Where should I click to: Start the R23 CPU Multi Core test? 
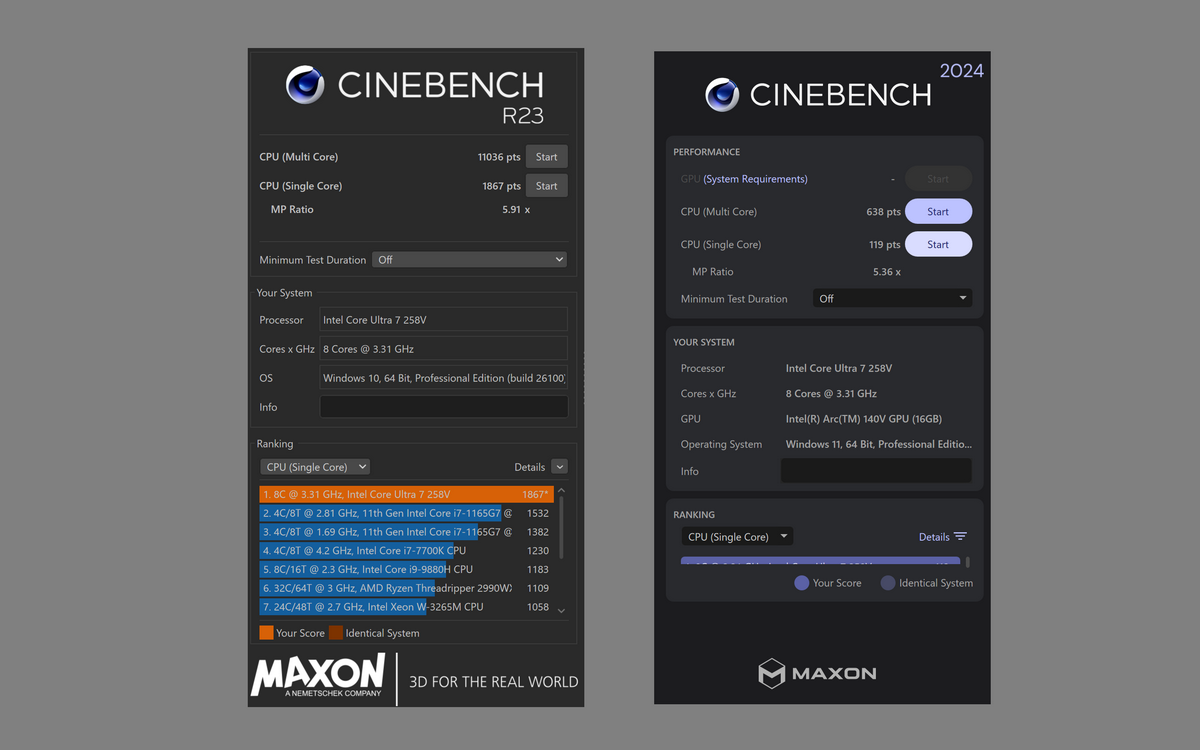(x=546, y=157)
